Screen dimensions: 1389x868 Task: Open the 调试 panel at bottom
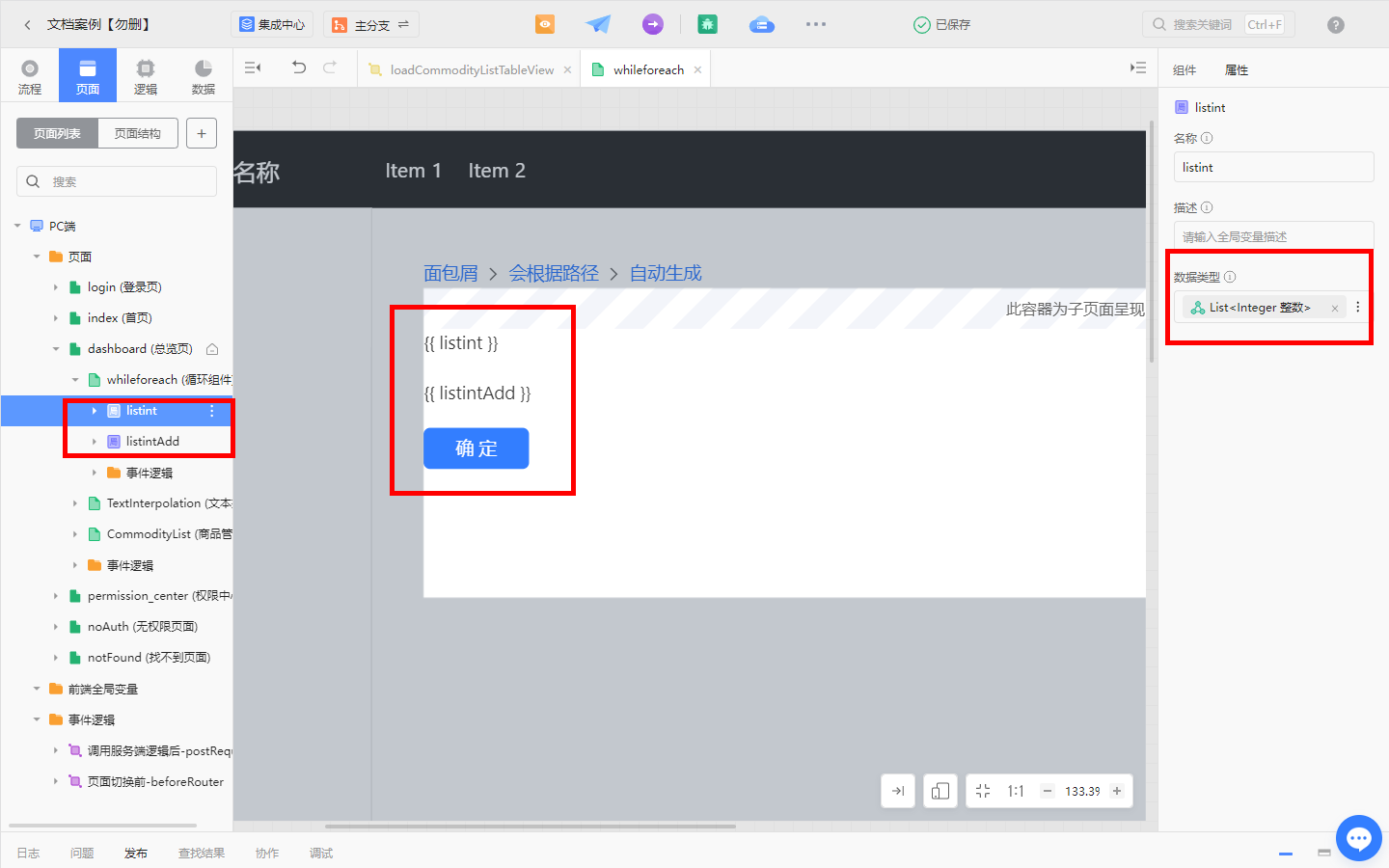tap(320, 853)
